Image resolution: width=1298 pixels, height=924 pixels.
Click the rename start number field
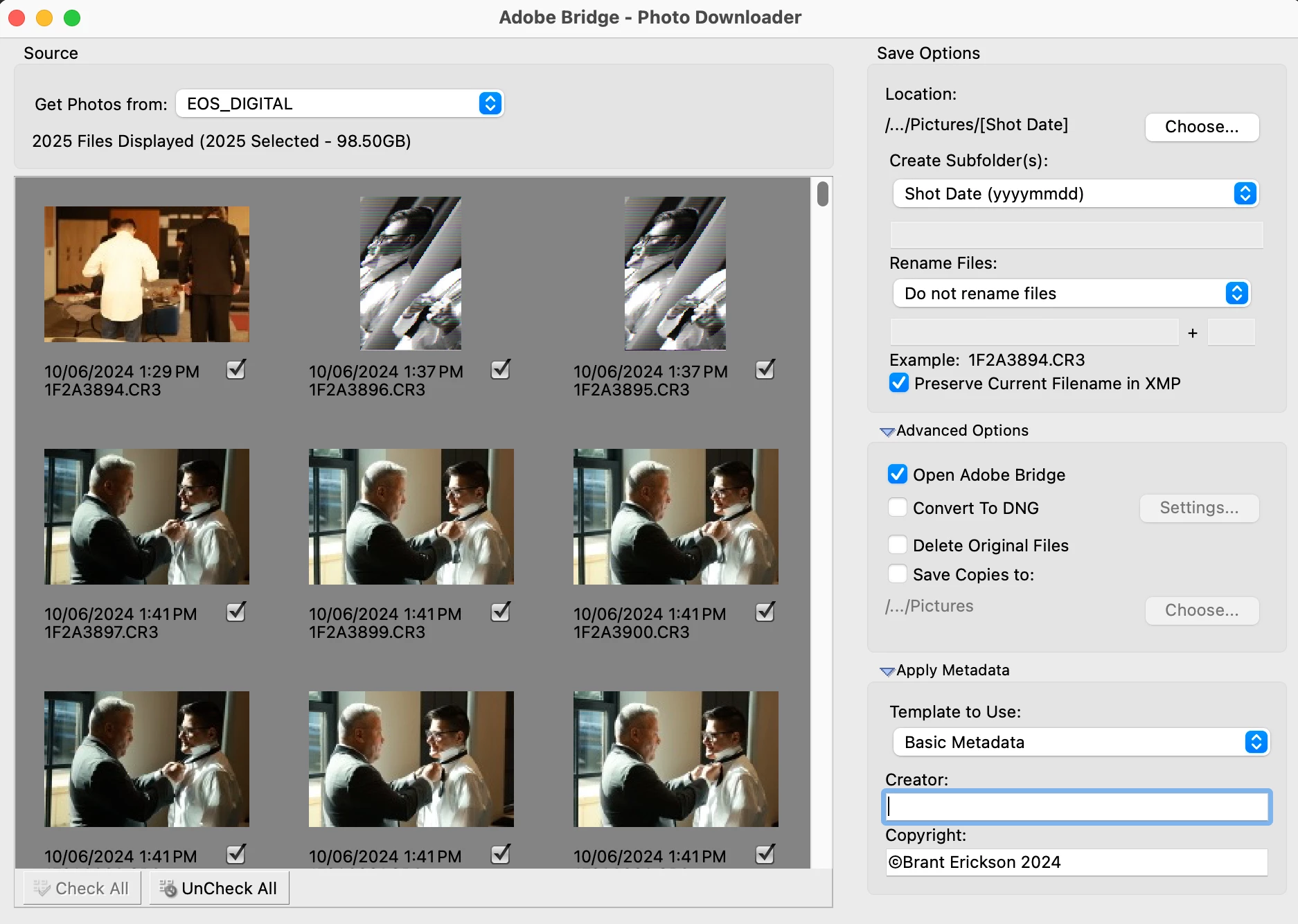[1232, 332]
